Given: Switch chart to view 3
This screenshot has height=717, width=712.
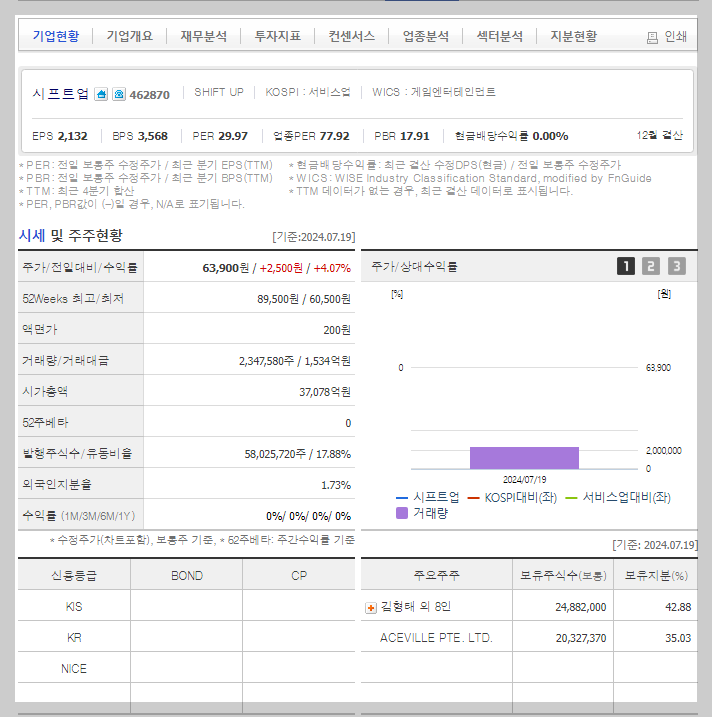Looking at the screenshot, I should 676,266.
